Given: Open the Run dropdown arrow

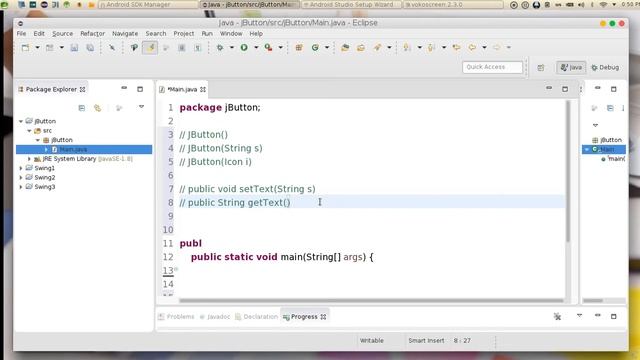Looking at the screenshot, I should pyautogui.click(x=256, y=48).
